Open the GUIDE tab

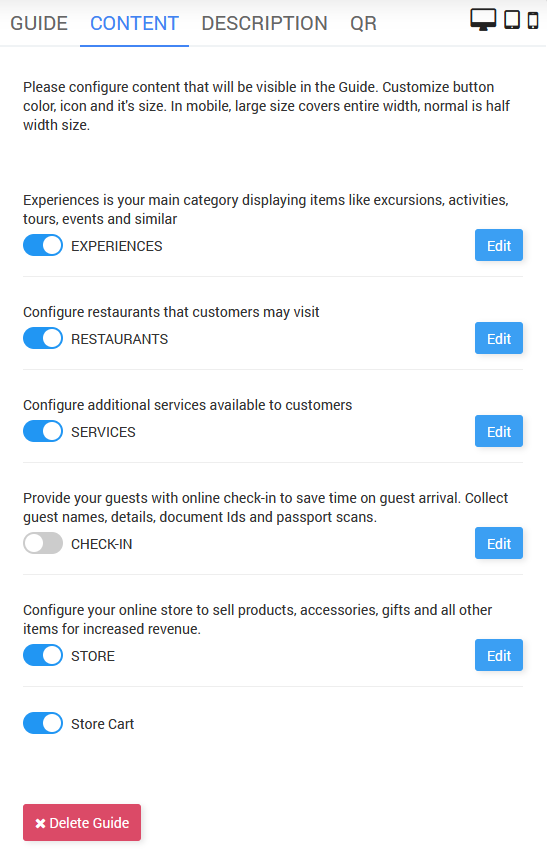[39, 23]
